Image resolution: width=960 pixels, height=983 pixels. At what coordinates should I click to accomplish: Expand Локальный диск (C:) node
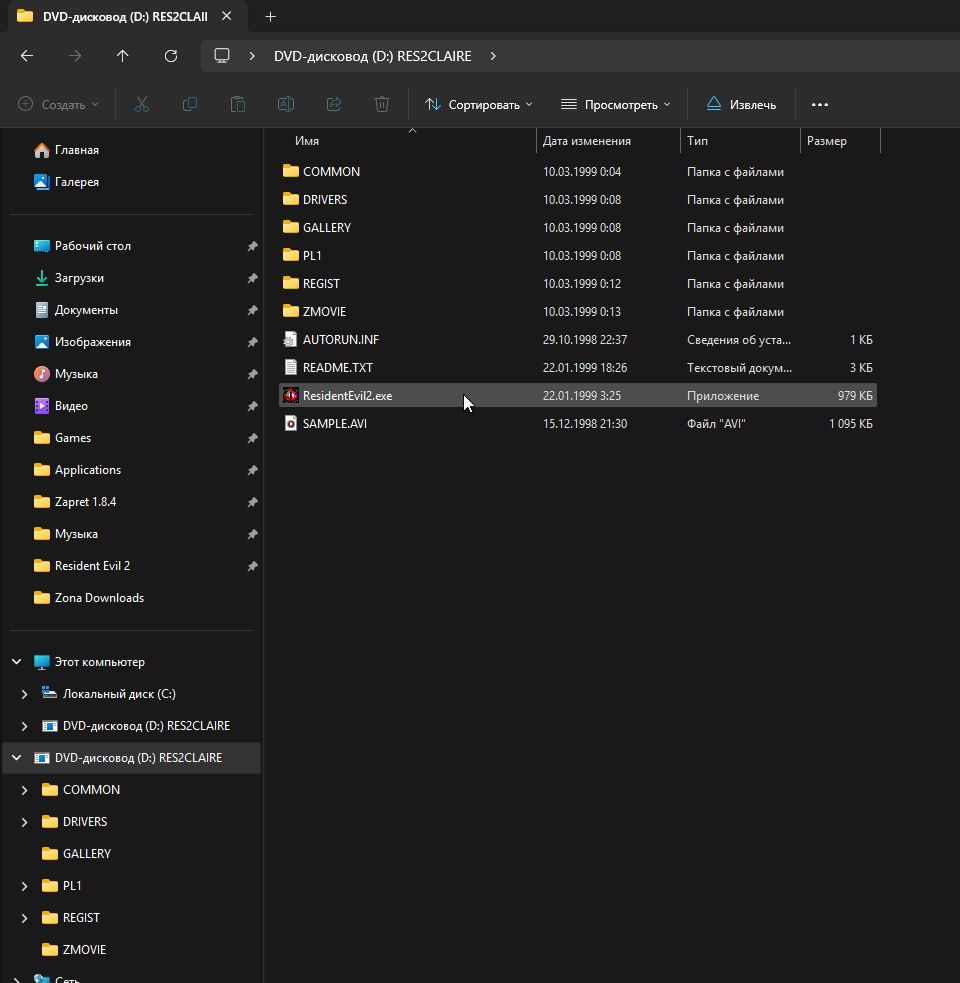[x=24, y=694]
